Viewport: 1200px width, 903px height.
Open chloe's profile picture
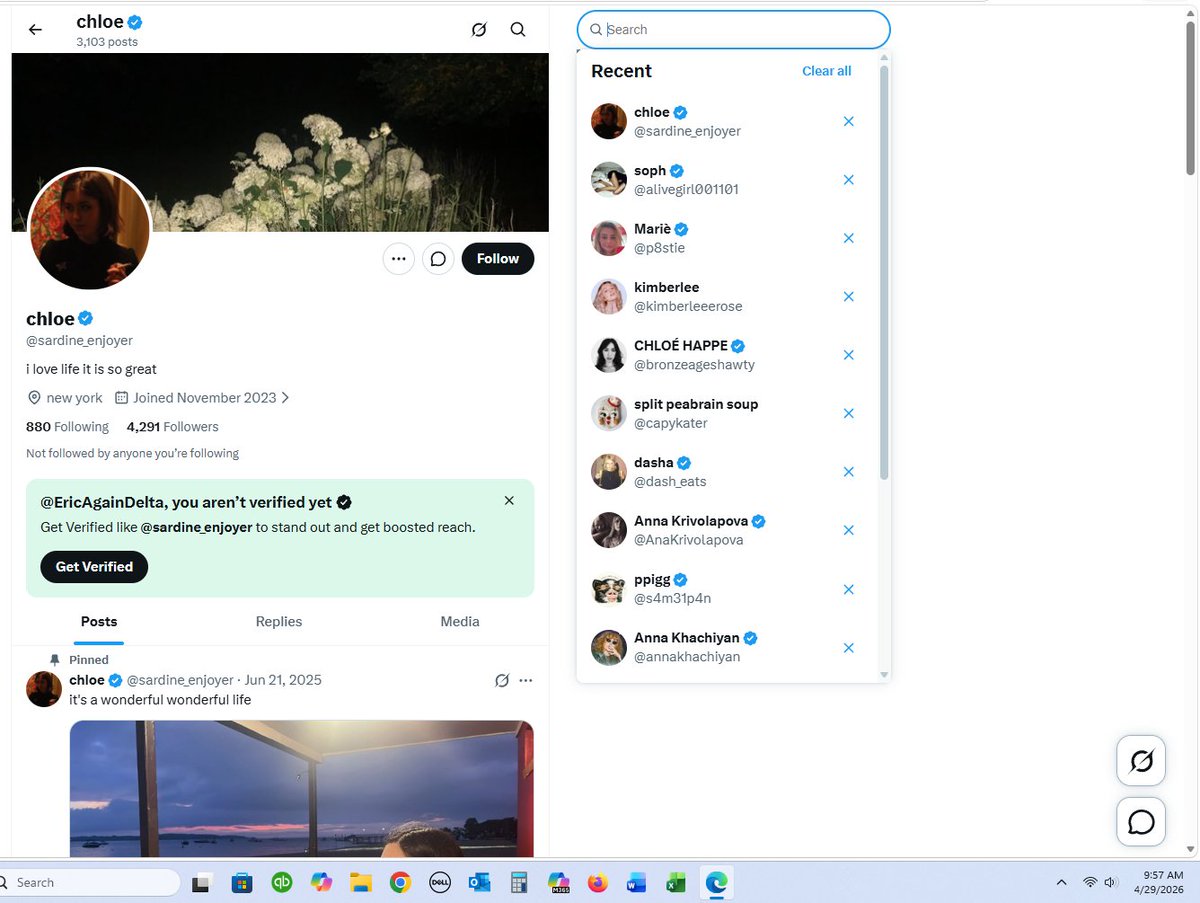point(90,229)
